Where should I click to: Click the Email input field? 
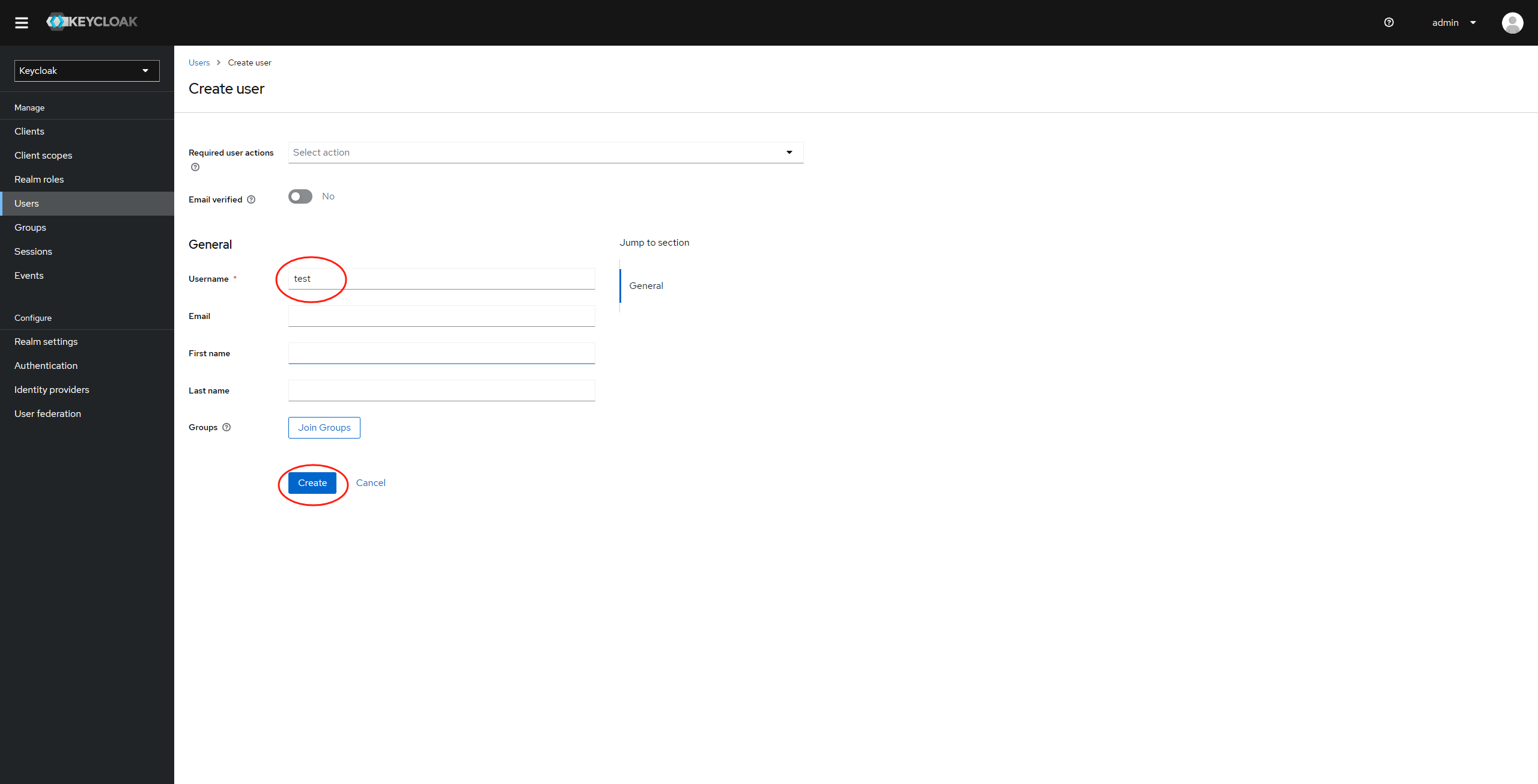441,316
